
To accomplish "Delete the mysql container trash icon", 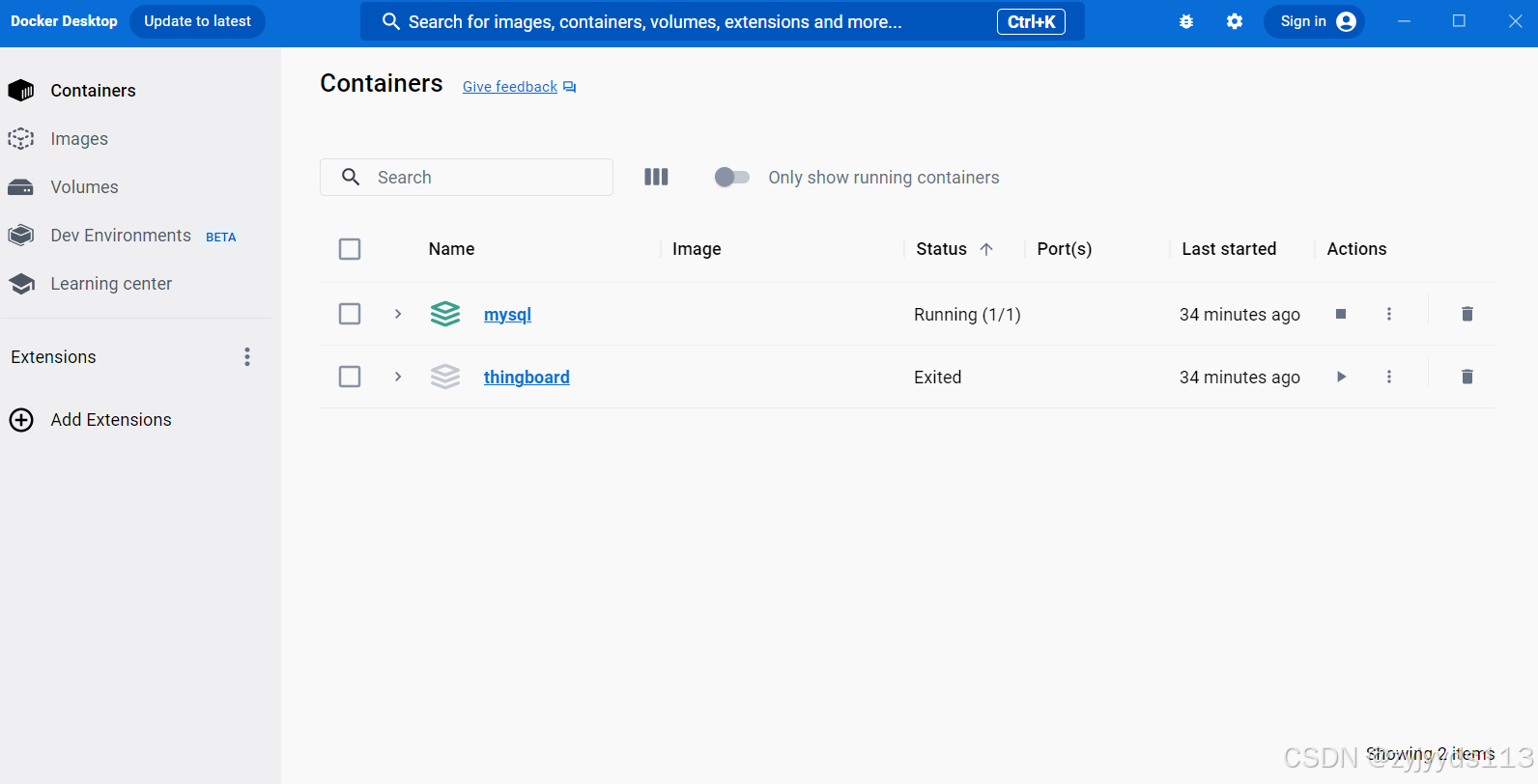I will (1467, 314).
